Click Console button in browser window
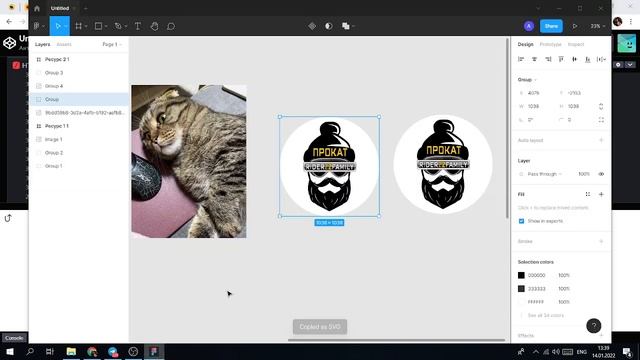640x360 pixels. 14,338
